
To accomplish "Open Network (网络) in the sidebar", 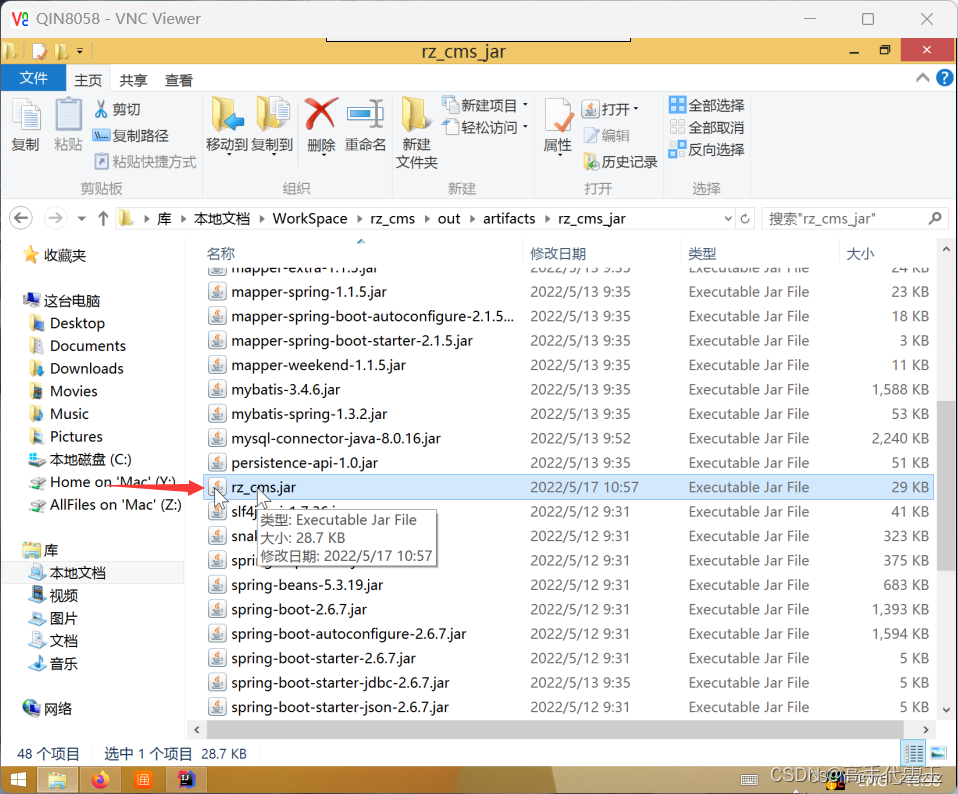I will point(48,708).
